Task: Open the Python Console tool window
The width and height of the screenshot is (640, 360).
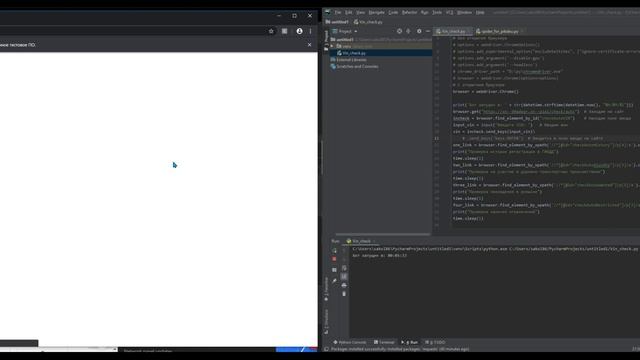Action: click(350, 342)
